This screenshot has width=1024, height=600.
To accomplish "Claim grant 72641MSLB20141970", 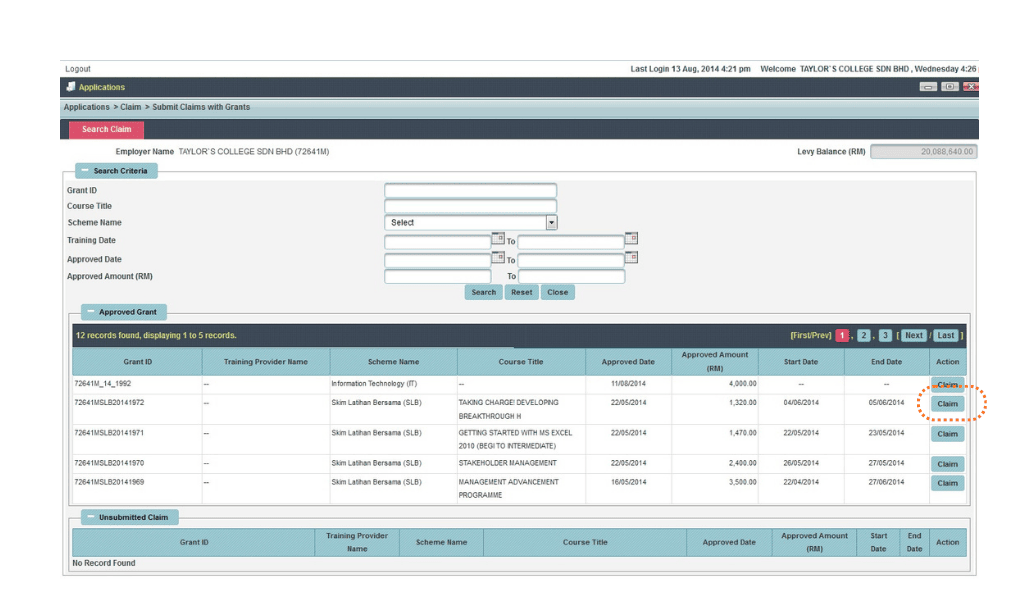I will pyautogui.click(x=948, y=464).
